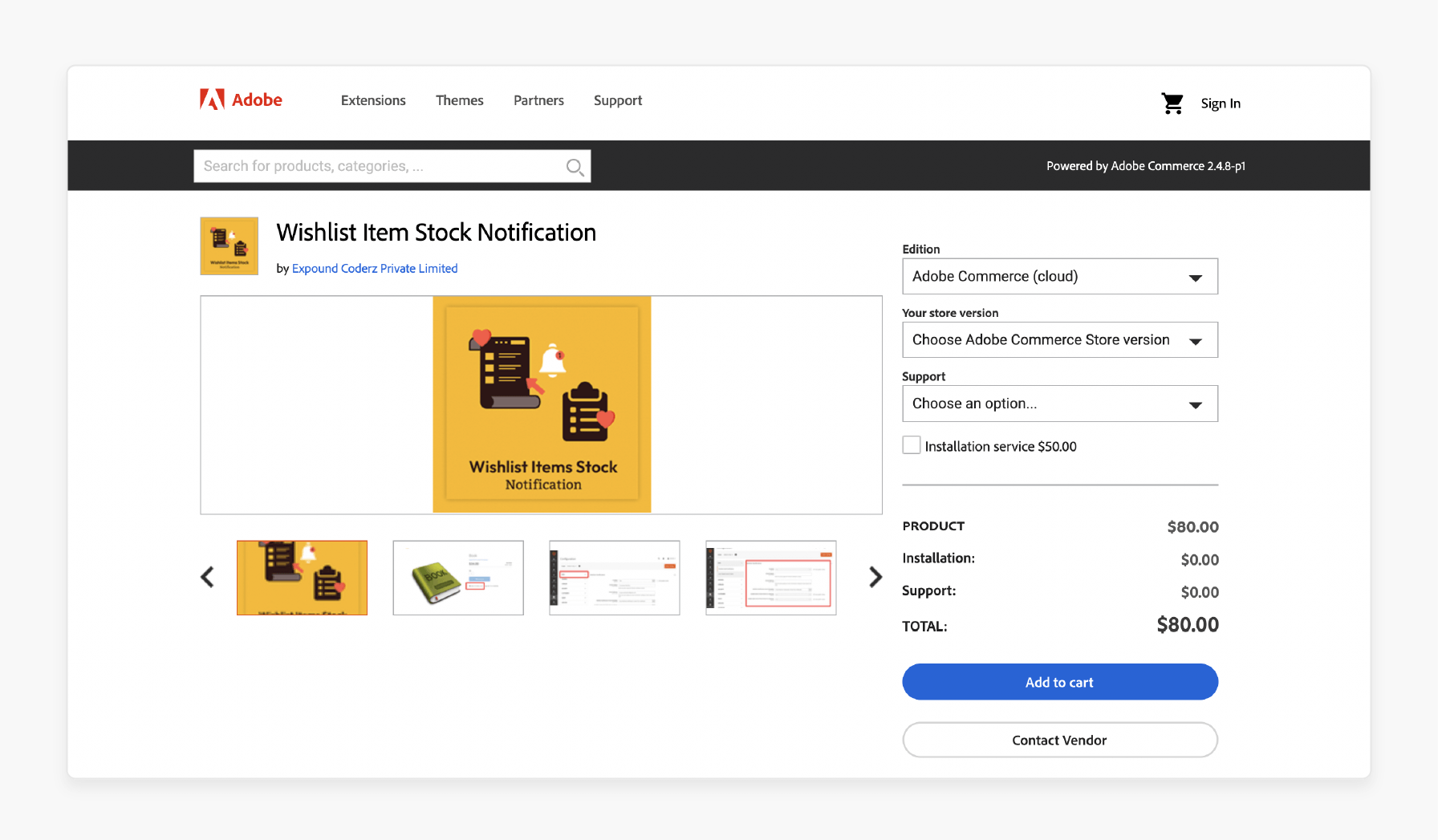This screenshot has width=1438, height=840.
Task: Click the Powered by Adobe Commerce 2.4.8-p1 text
Action: (x=1146, y=166)
